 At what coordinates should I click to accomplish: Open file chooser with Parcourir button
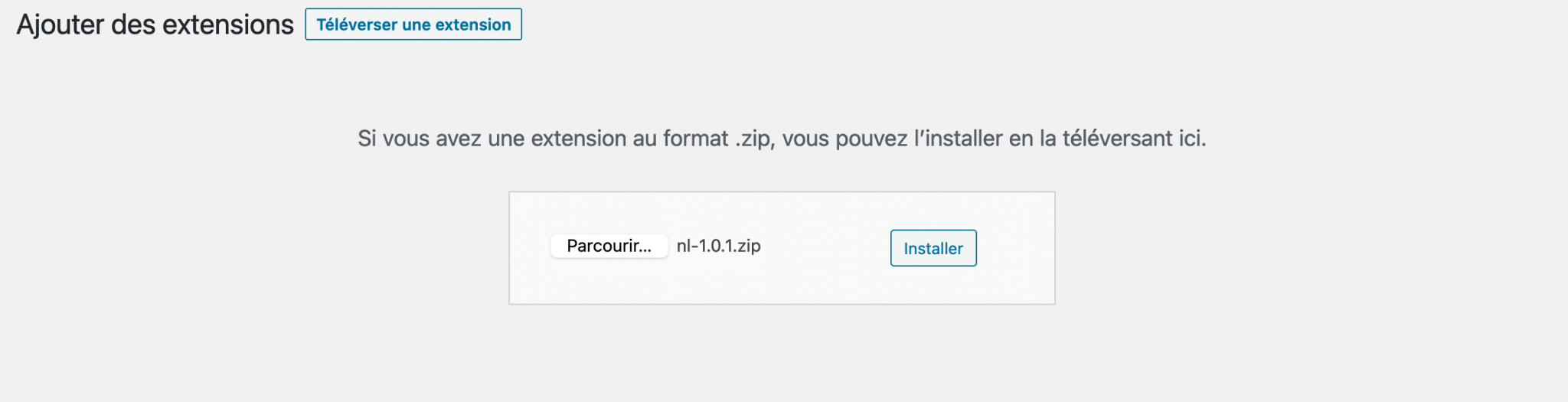[609, 246]
